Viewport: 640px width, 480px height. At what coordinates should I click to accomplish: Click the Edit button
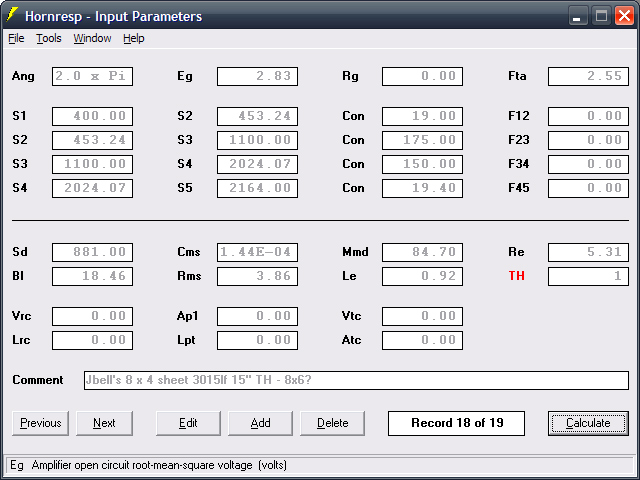coord(188,423)
